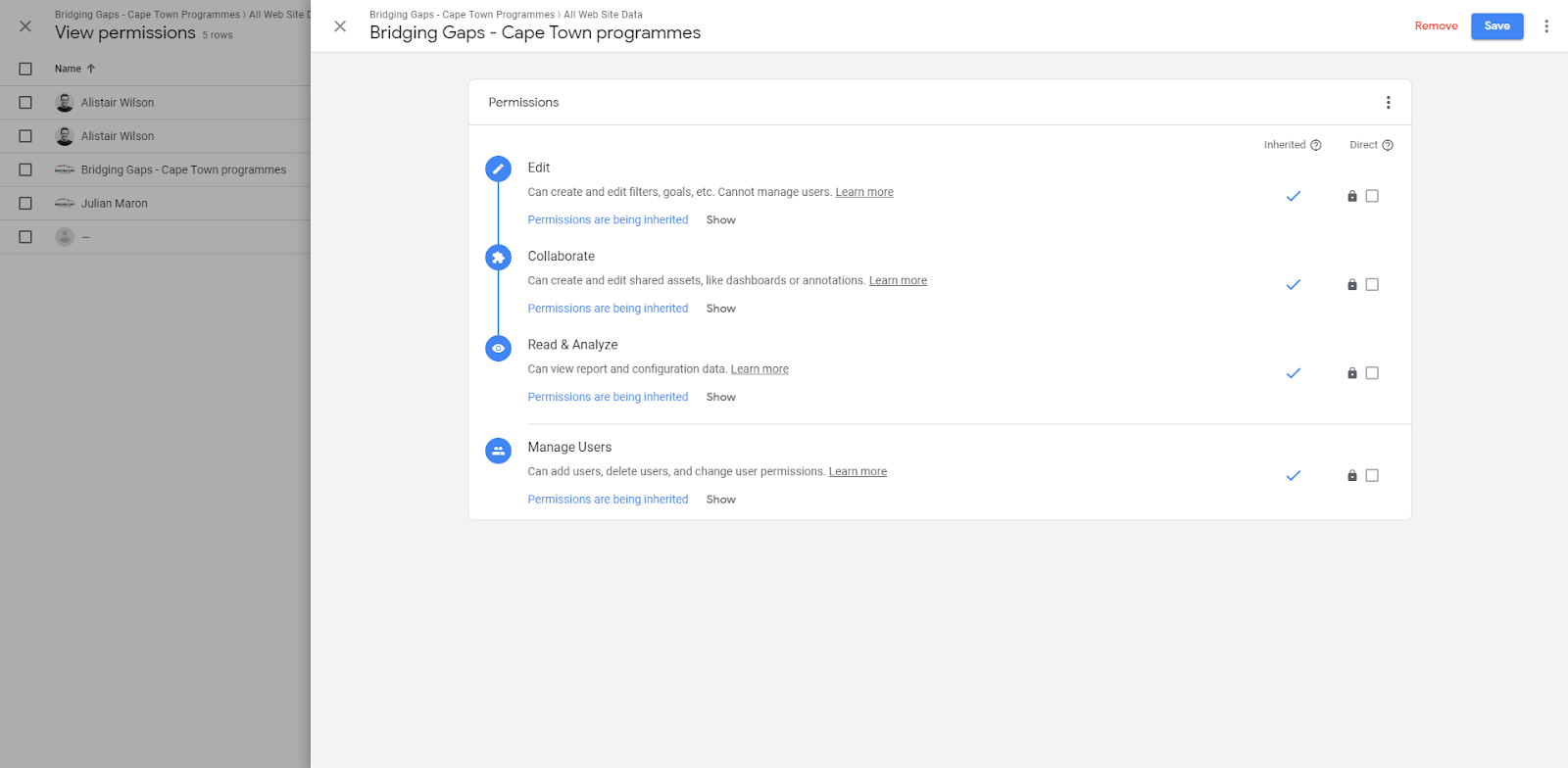The height and width of the screenshot is (768, 1568).
Task: Click 'Permissions are being inherited' under Manage Users
Action: 608,500
